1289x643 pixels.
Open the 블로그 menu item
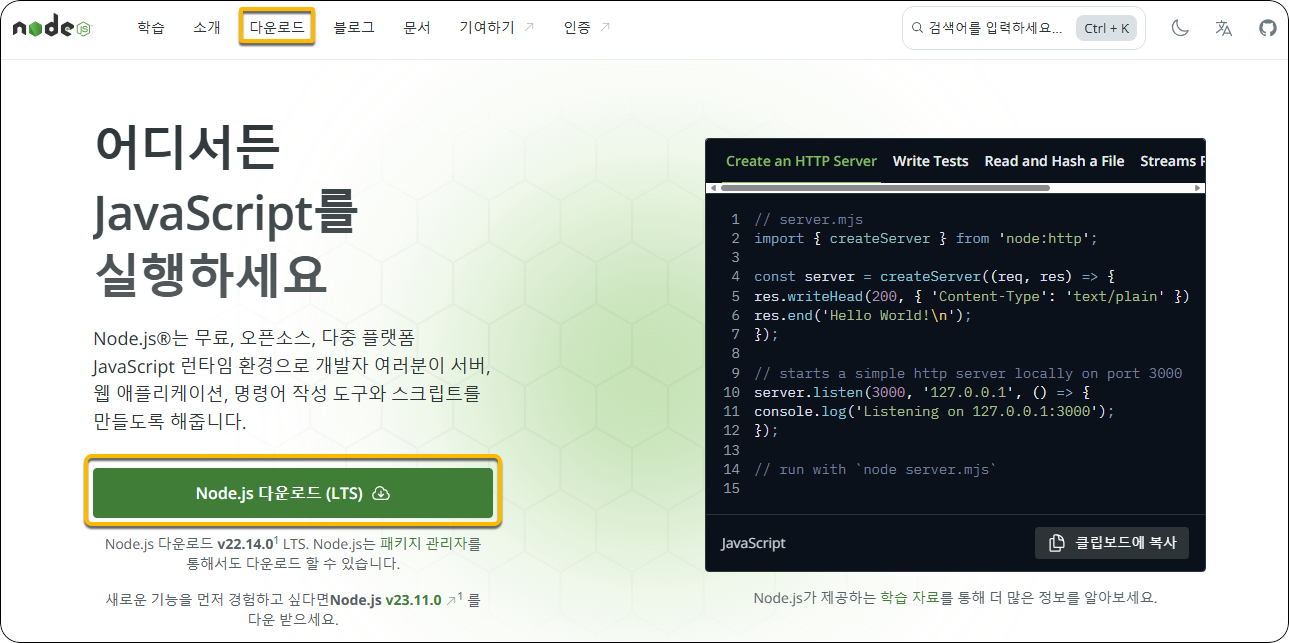click(x=354, y=28)
